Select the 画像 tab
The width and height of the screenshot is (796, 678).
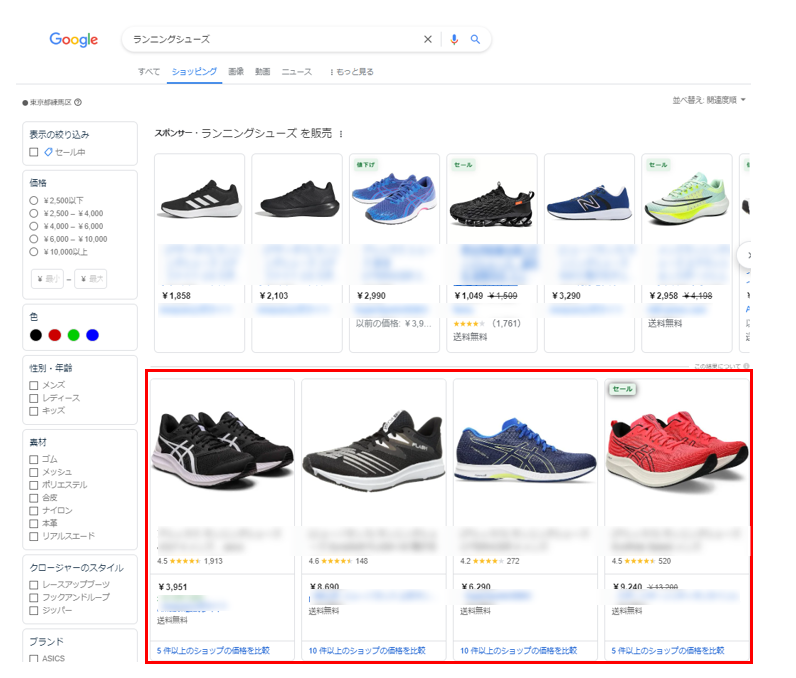tap(236, 72)
